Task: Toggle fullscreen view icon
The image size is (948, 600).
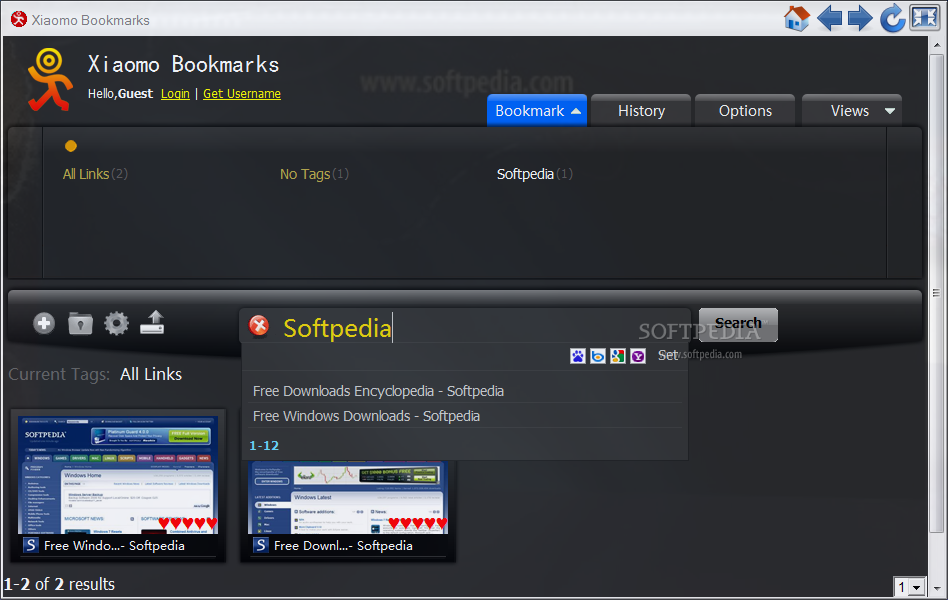Action: [924, 18]
